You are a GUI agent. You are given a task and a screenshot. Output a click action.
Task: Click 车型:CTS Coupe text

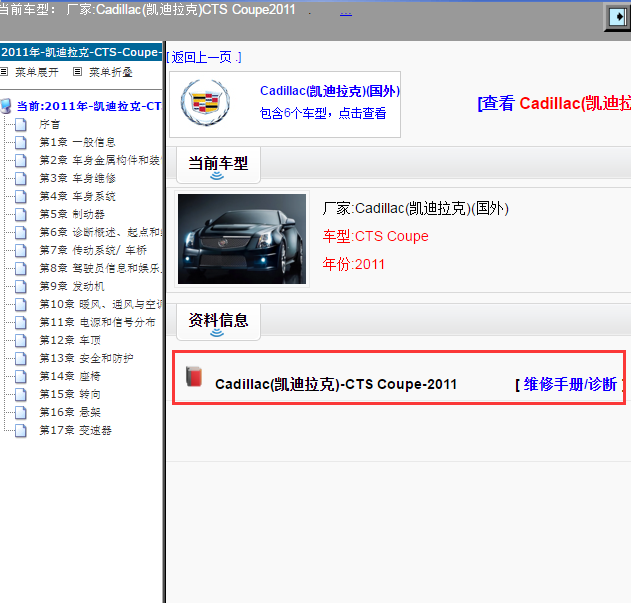(375, 236)
